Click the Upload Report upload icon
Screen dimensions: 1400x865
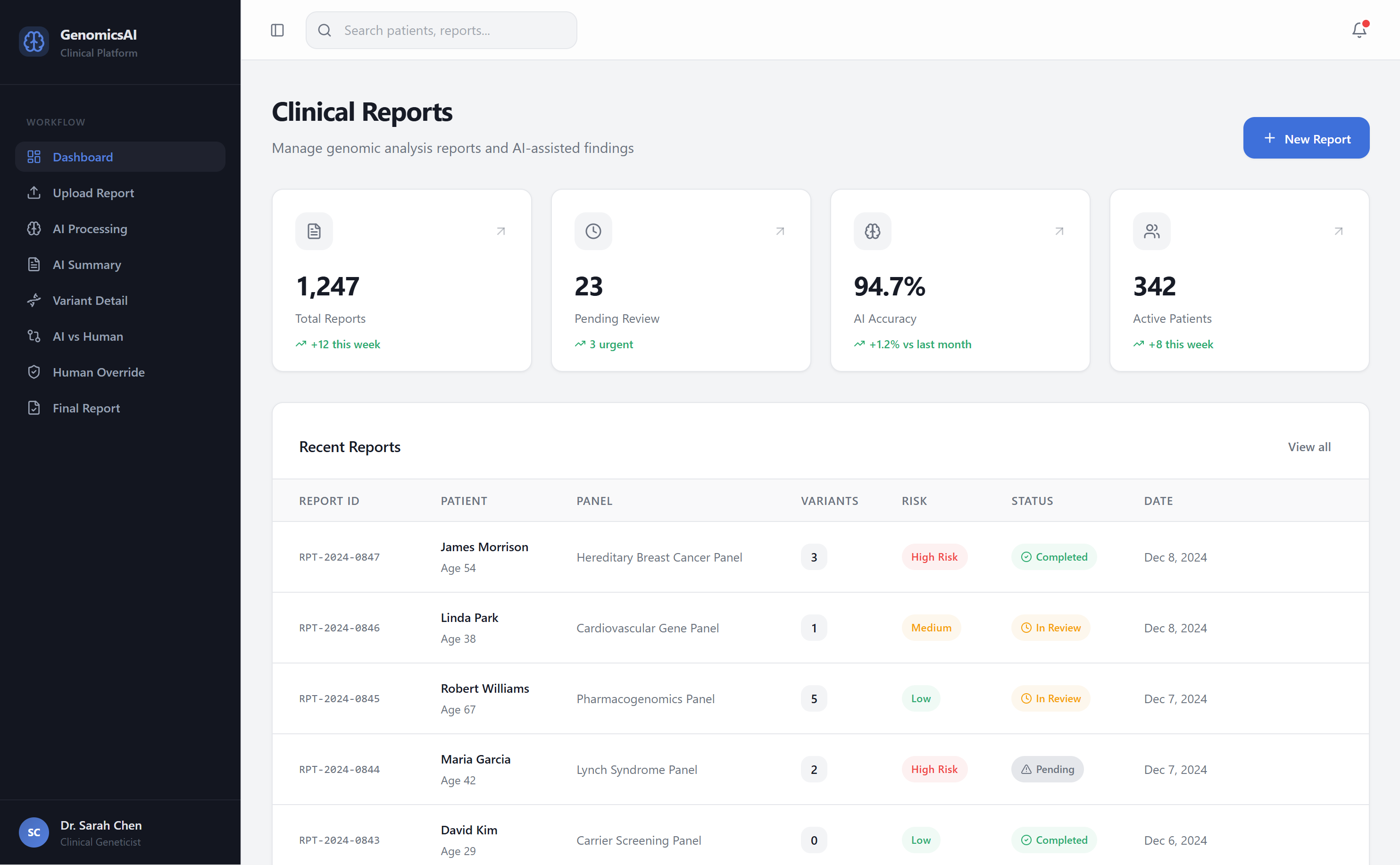click(x=34, y=193)
